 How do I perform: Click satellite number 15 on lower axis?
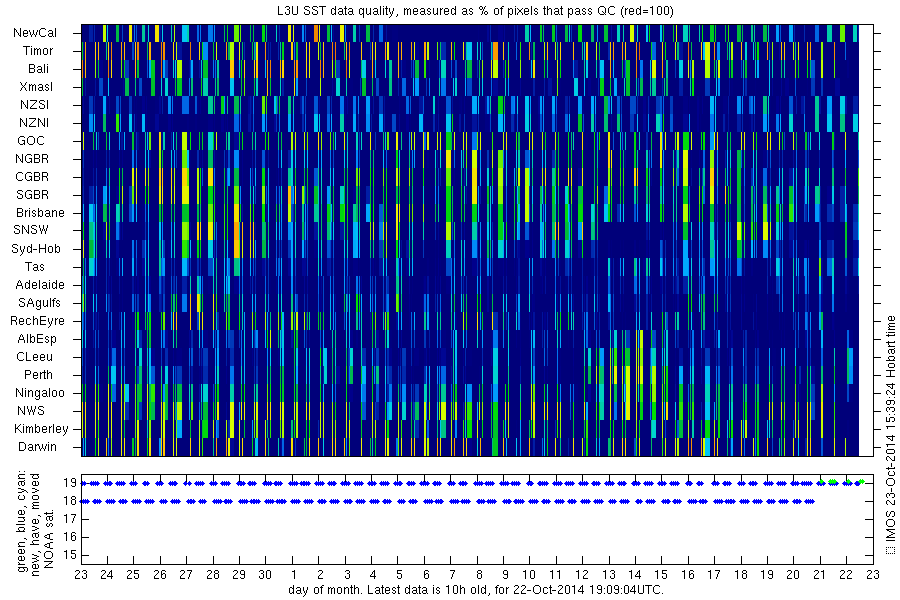click(x=70, y=555)
